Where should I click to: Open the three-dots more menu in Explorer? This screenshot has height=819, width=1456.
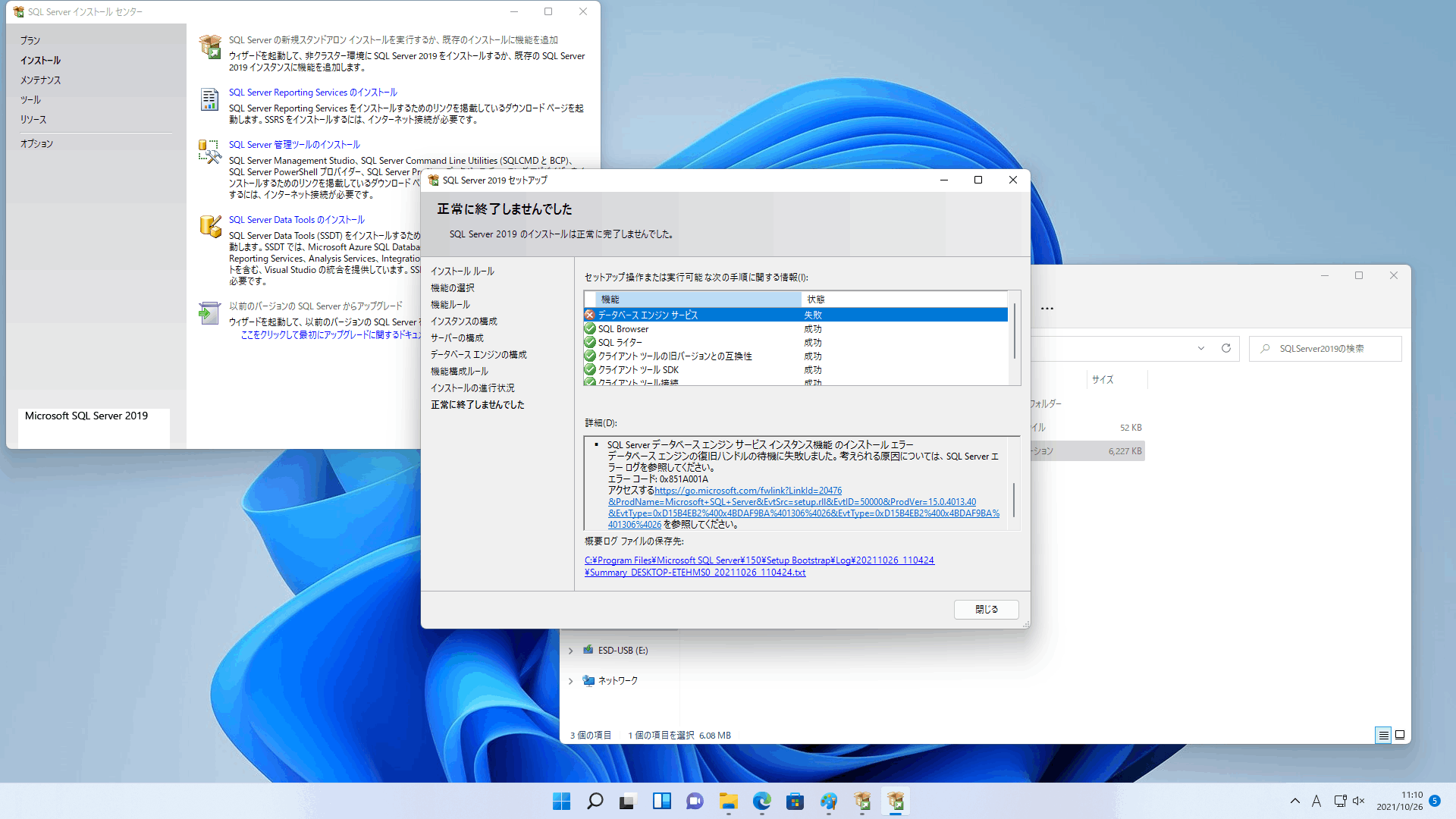1047,309
